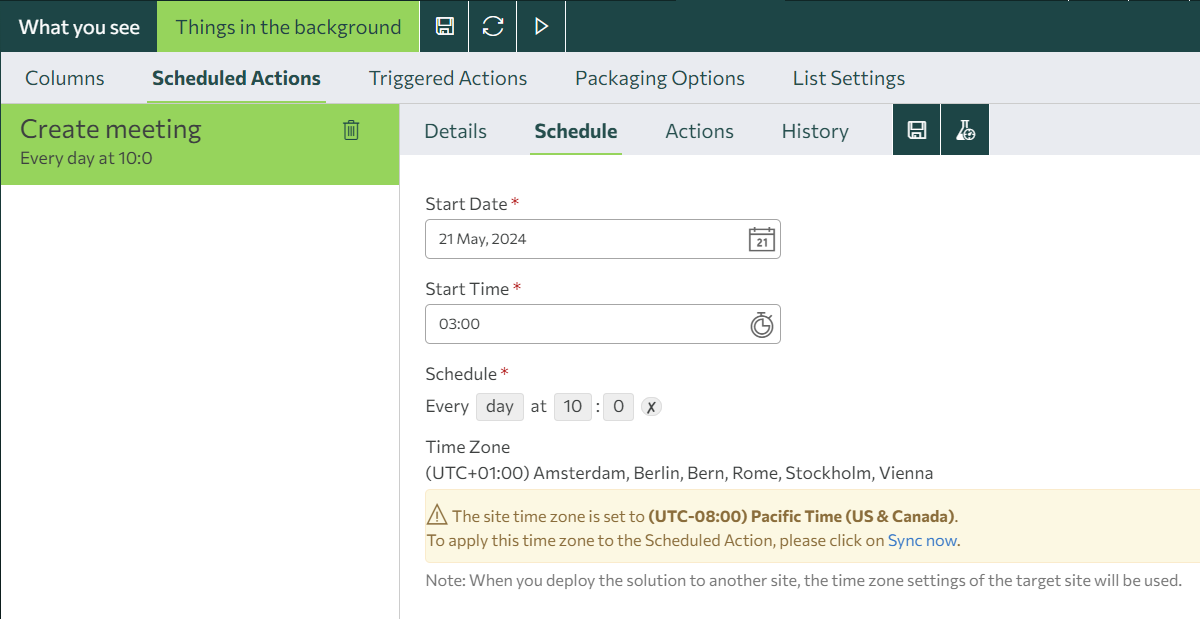Viewport: 1200px width, 619px height.
Task: Click the warning triangle icon
Action: 437,516
